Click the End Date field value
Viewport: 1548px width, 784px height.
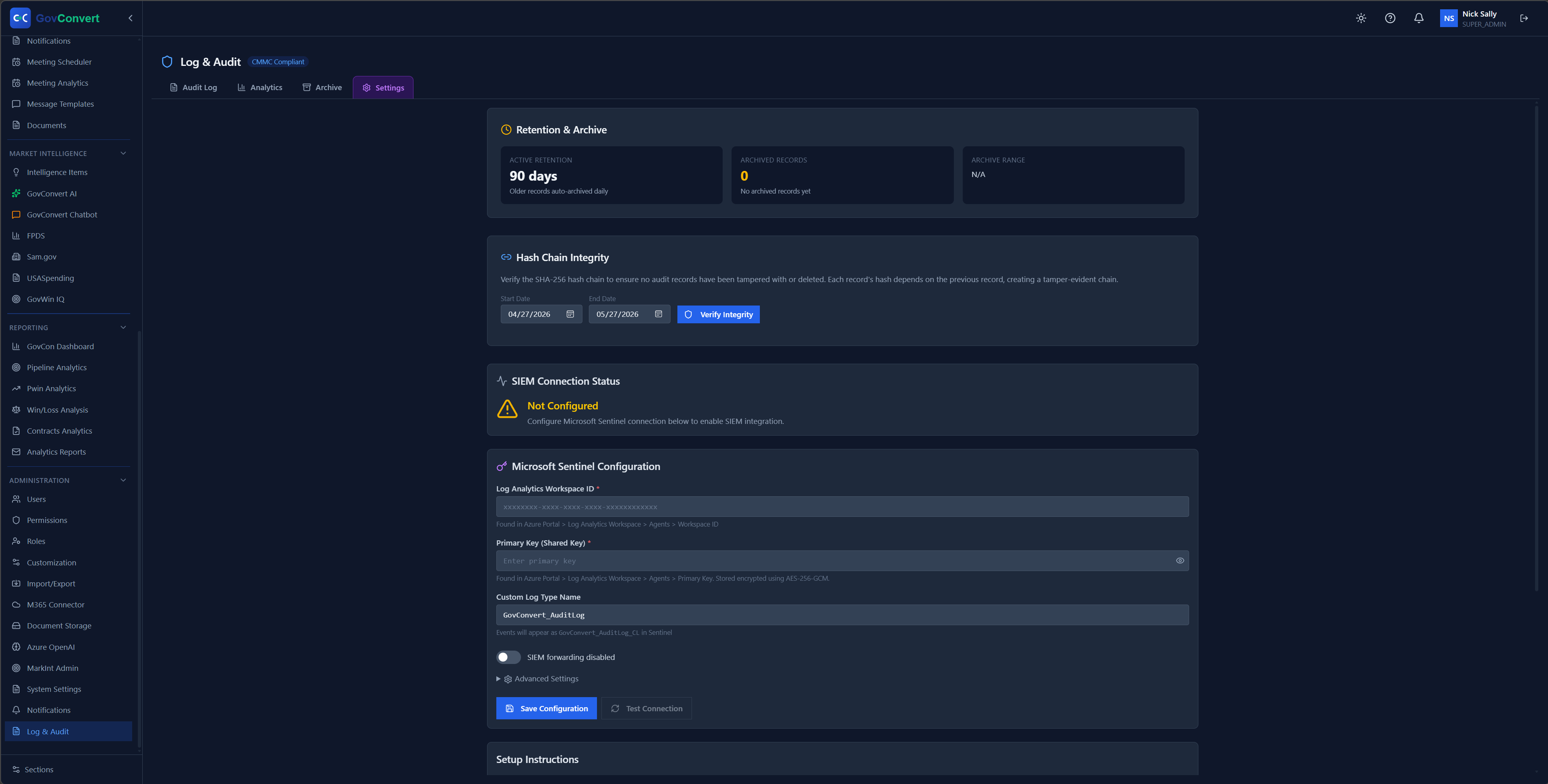[617, 314]
